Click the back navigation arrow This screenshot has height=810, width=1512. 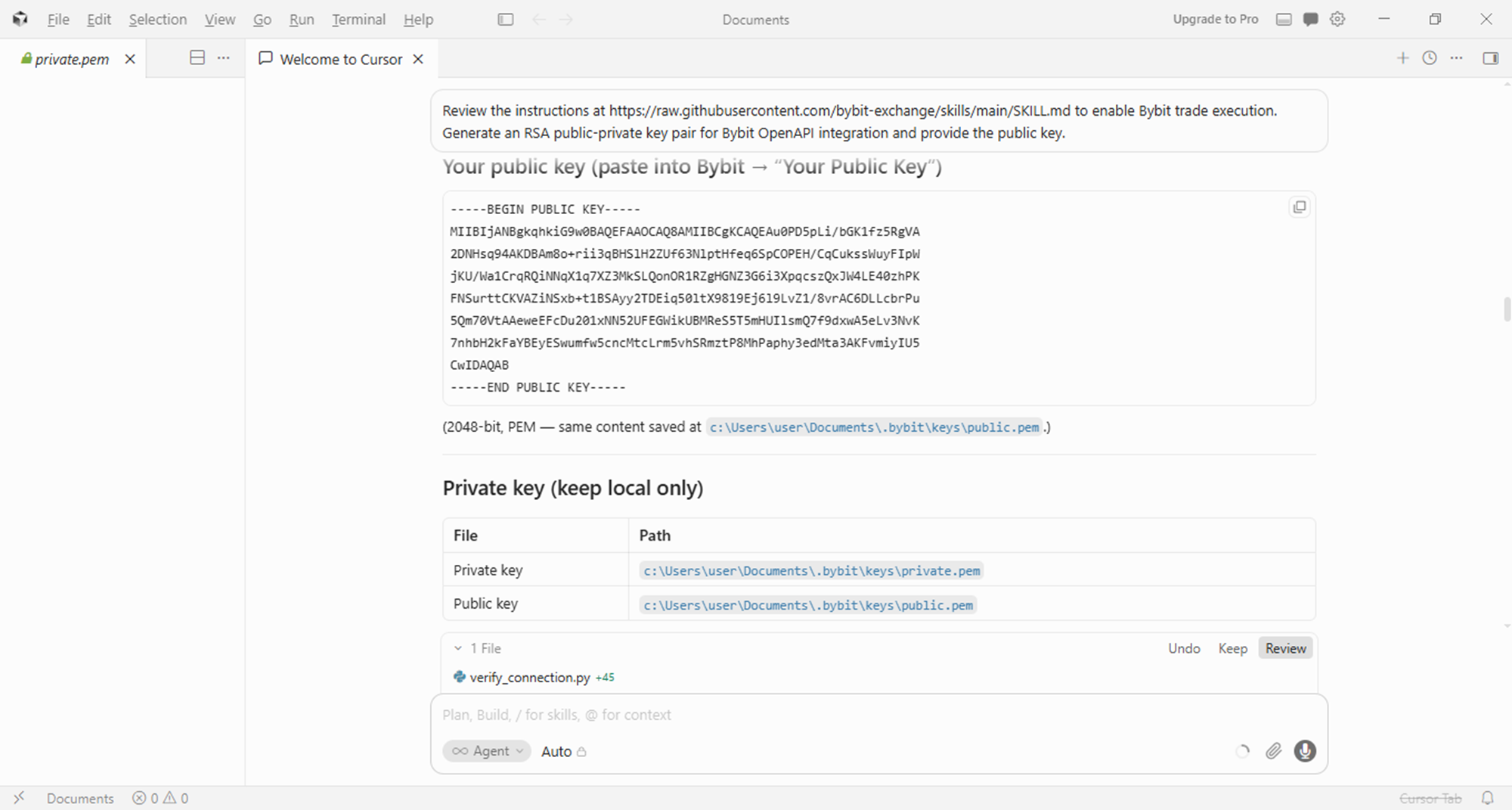coord(539,20)
